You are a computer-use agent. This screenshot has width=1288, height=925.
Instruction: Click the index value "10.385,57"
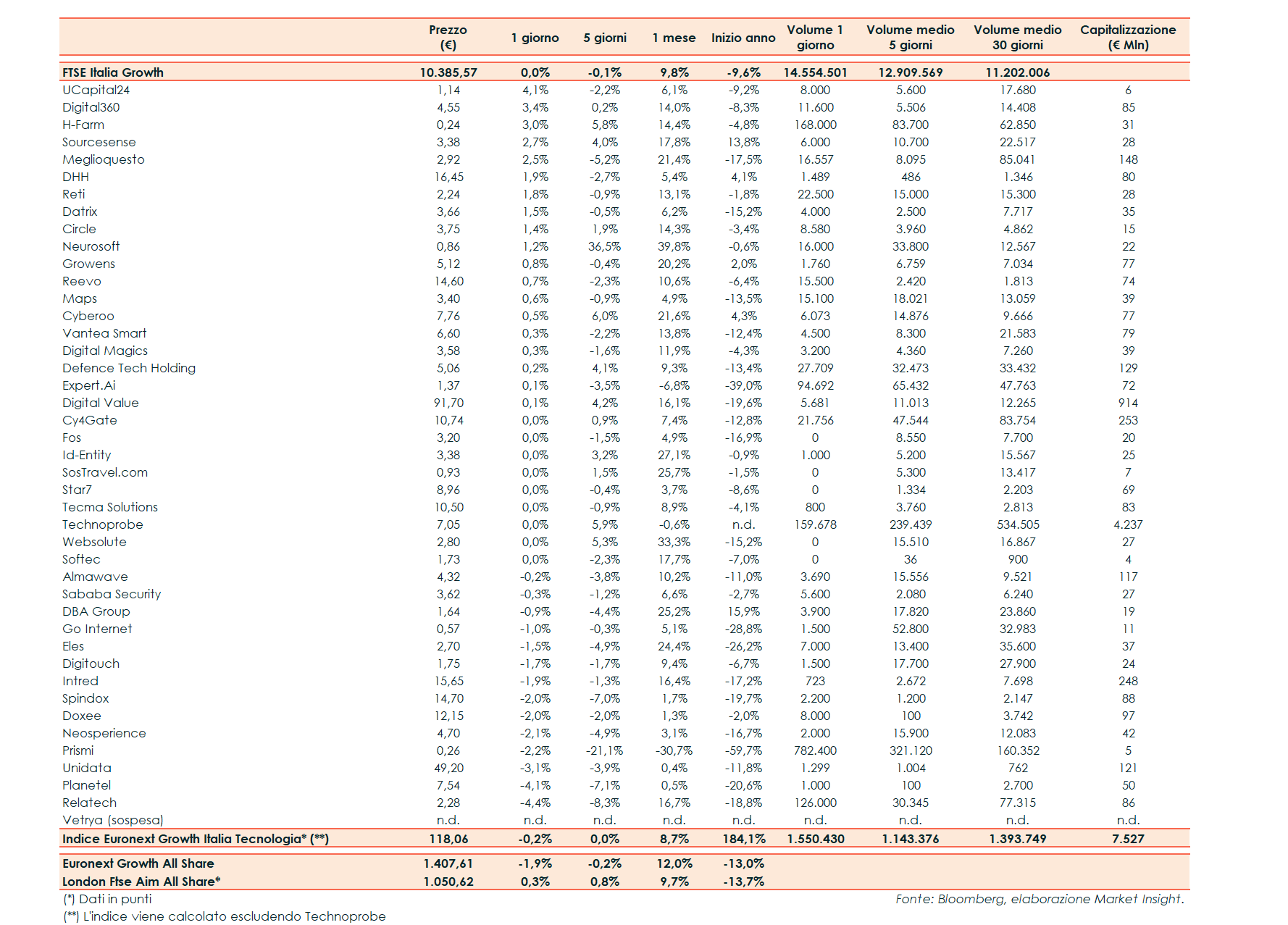[448, 72]
